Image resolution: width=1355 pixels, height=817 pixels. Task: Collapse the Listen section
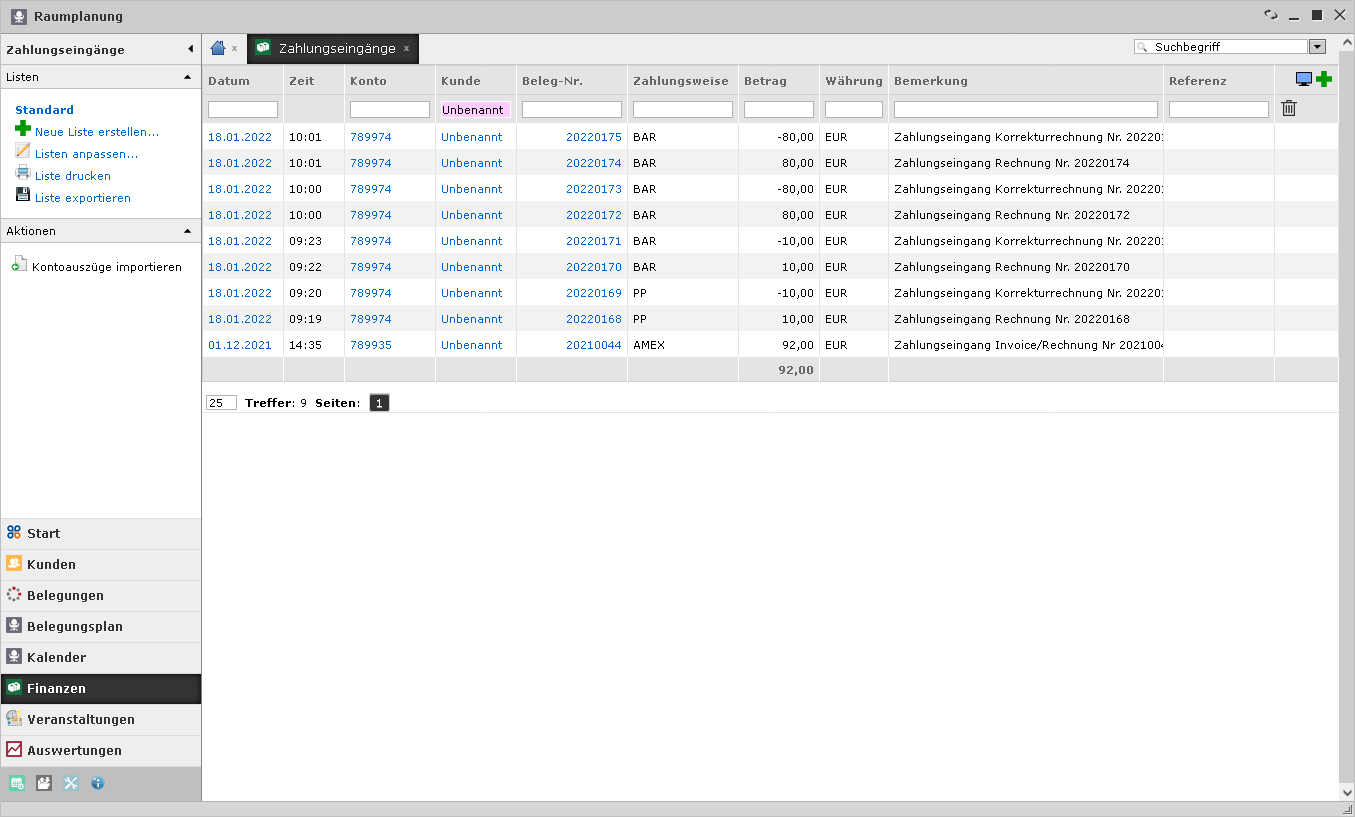187,77
